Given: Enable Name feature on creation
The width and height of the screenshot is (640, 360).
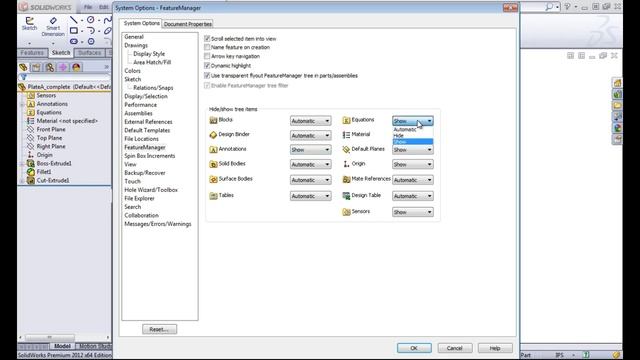Looking at the screenshot, I should tap(207, 47).
